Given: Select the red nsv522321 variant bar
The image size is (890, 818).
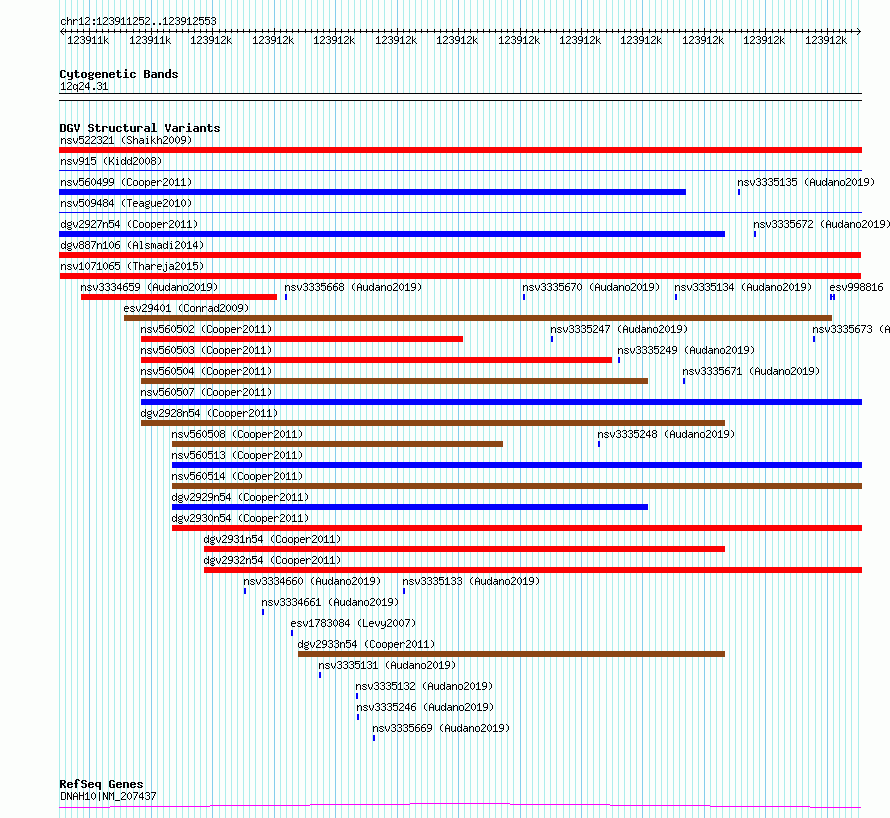Looking at the screenshot, I should (460, 150).
